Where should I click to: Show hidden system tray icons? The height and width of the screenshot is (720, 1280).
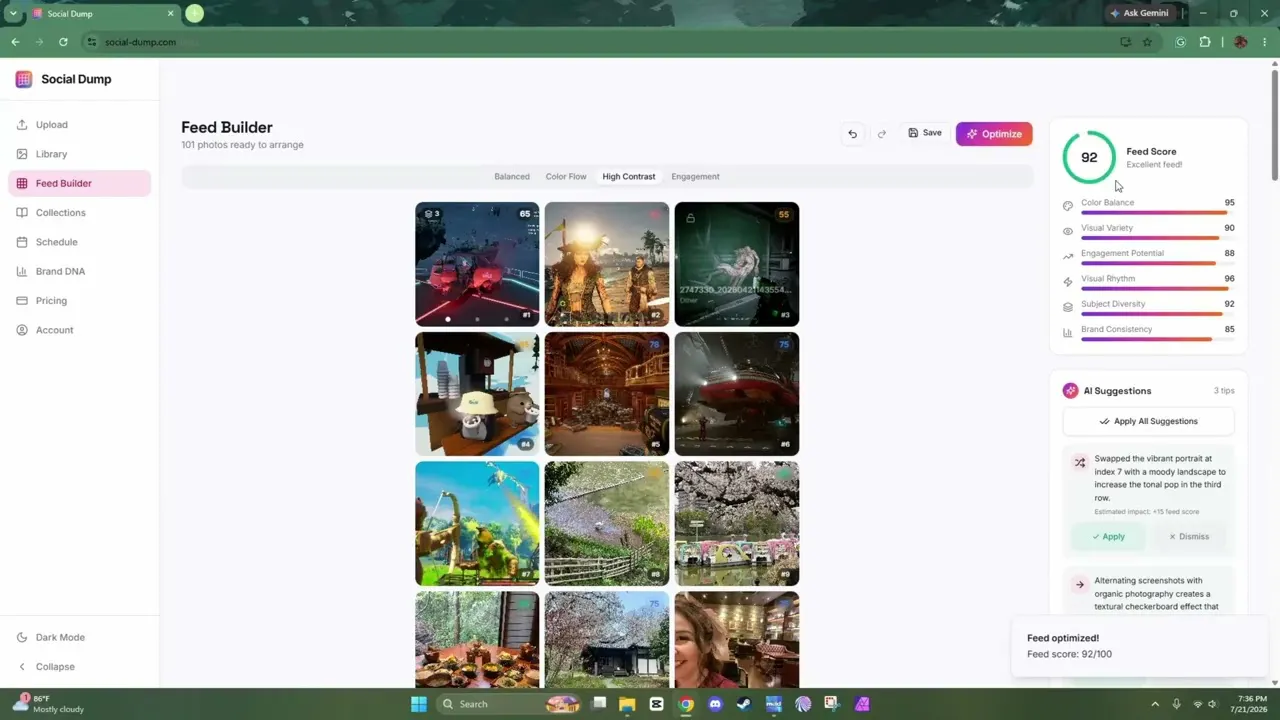pyautogui.click(x=1155, y=704)
